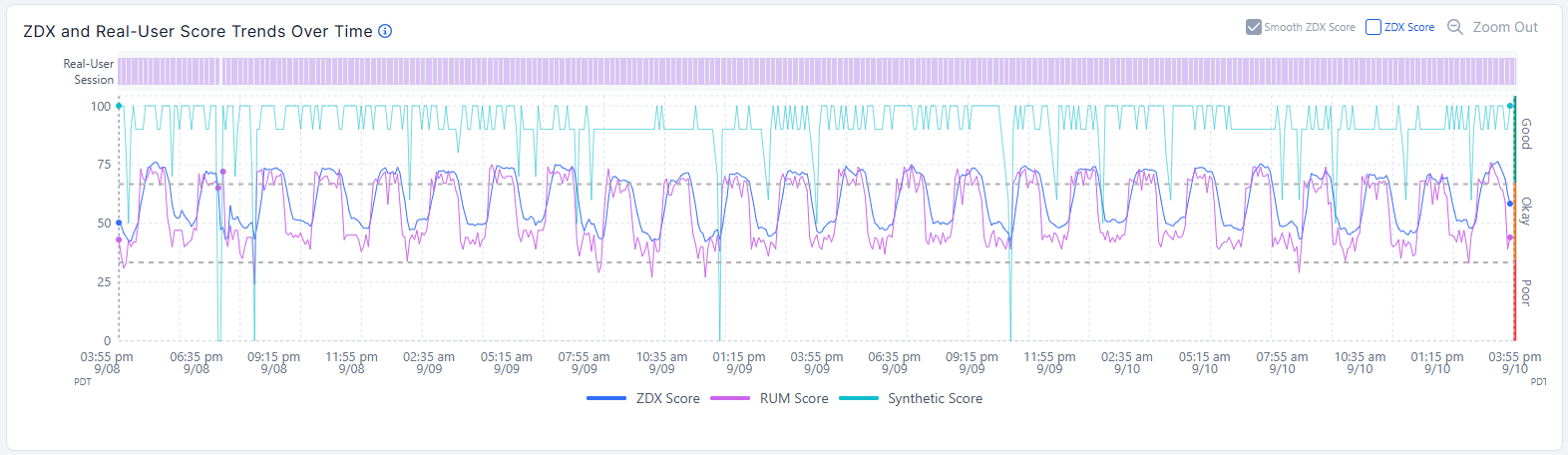This screenshot has height=455, width=1568.
Task: Click the '07:55 am 9/09' axis label
Action: coord(585,362)
